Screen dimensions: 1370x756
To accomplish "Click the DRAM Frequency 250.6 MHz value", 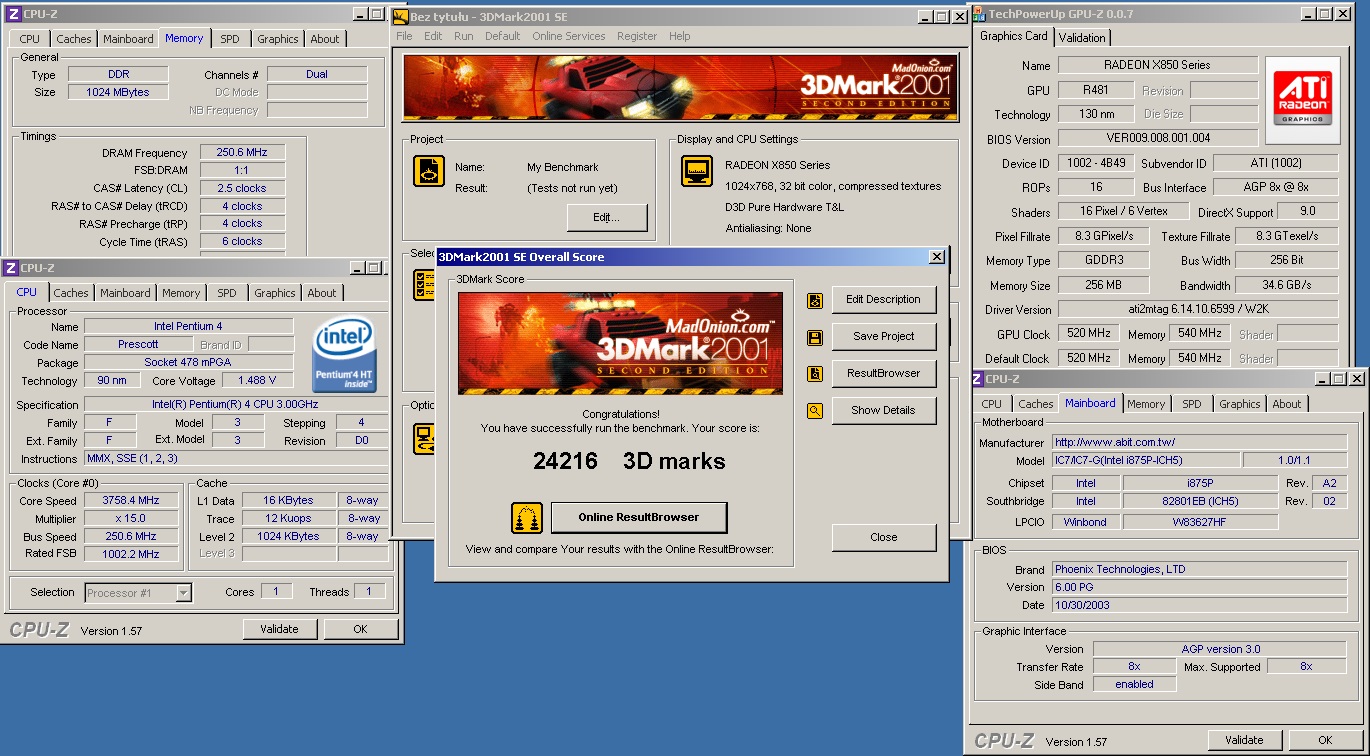I will 242,152.
